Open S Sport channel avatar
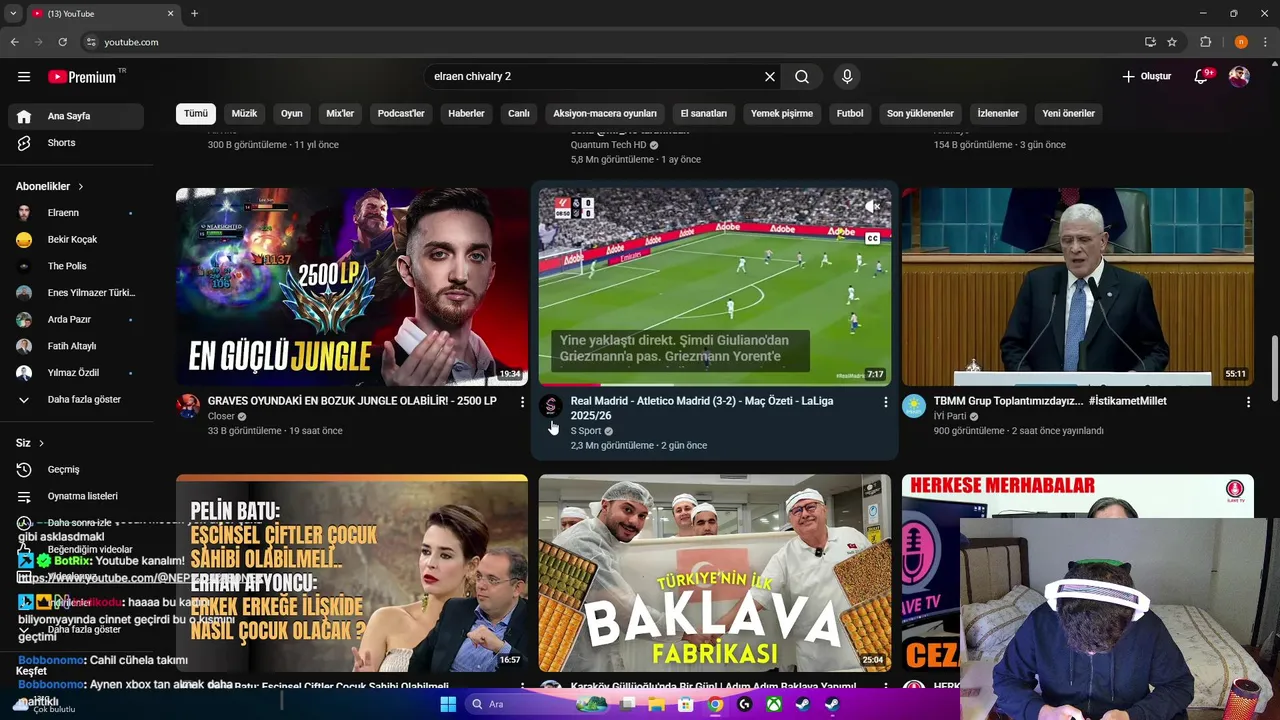 (551, 406)
